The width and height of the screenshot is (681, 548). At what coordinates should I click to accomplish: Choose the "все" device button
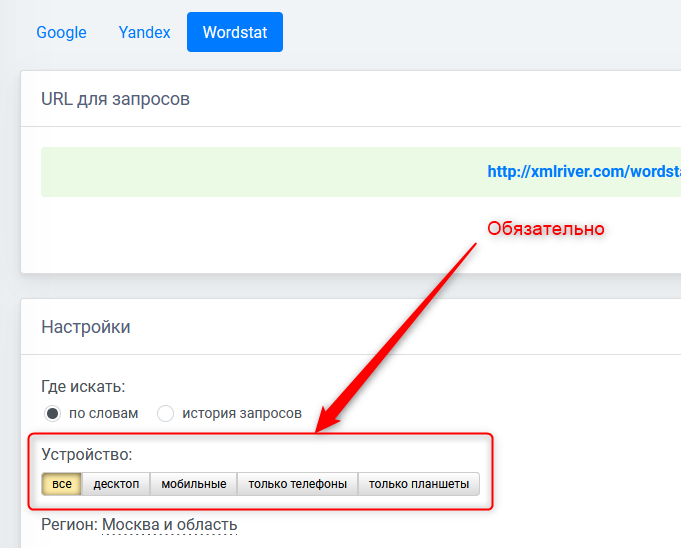pos(62,484)
